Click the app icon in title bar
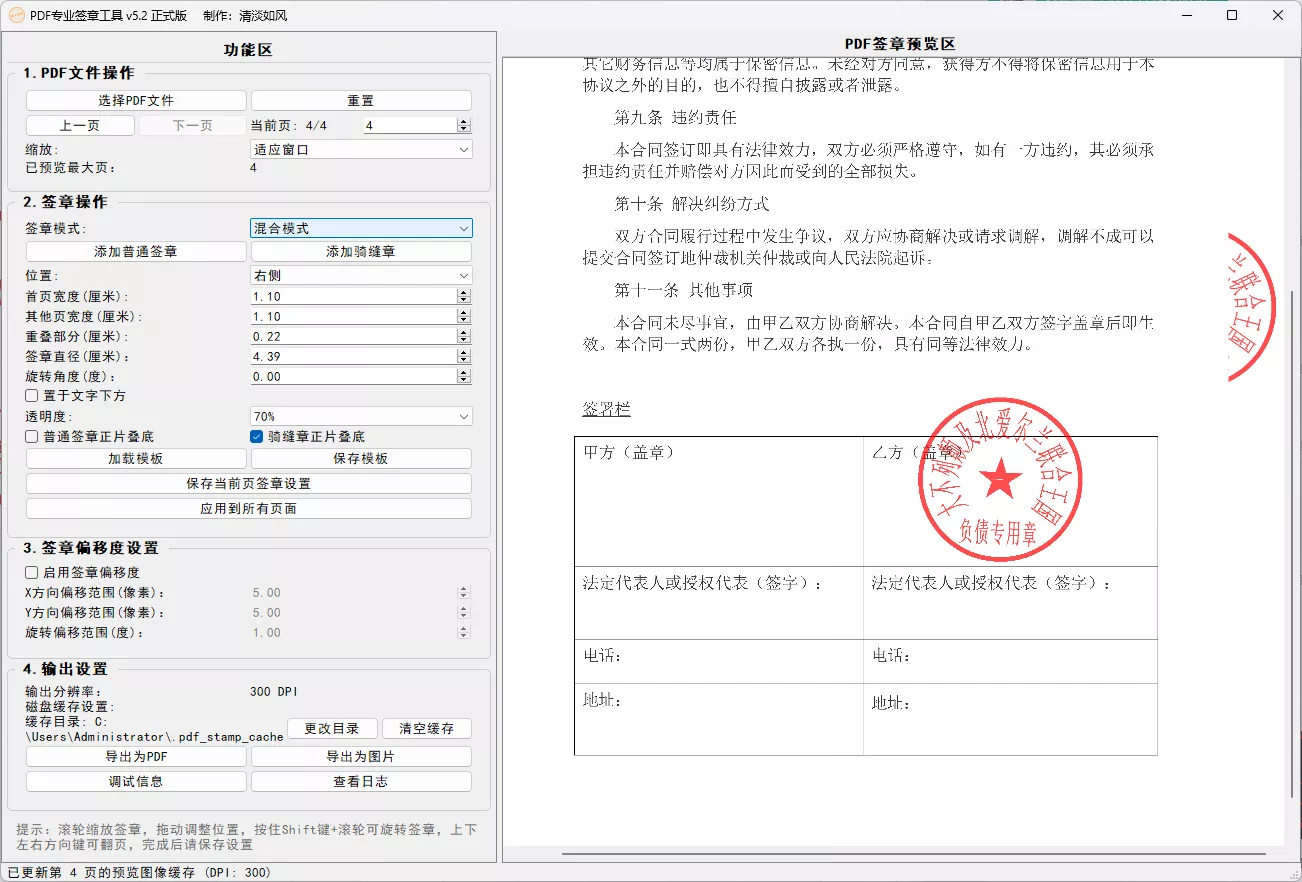This screenshot has width=1302, height=882. (x=16, y=15)
